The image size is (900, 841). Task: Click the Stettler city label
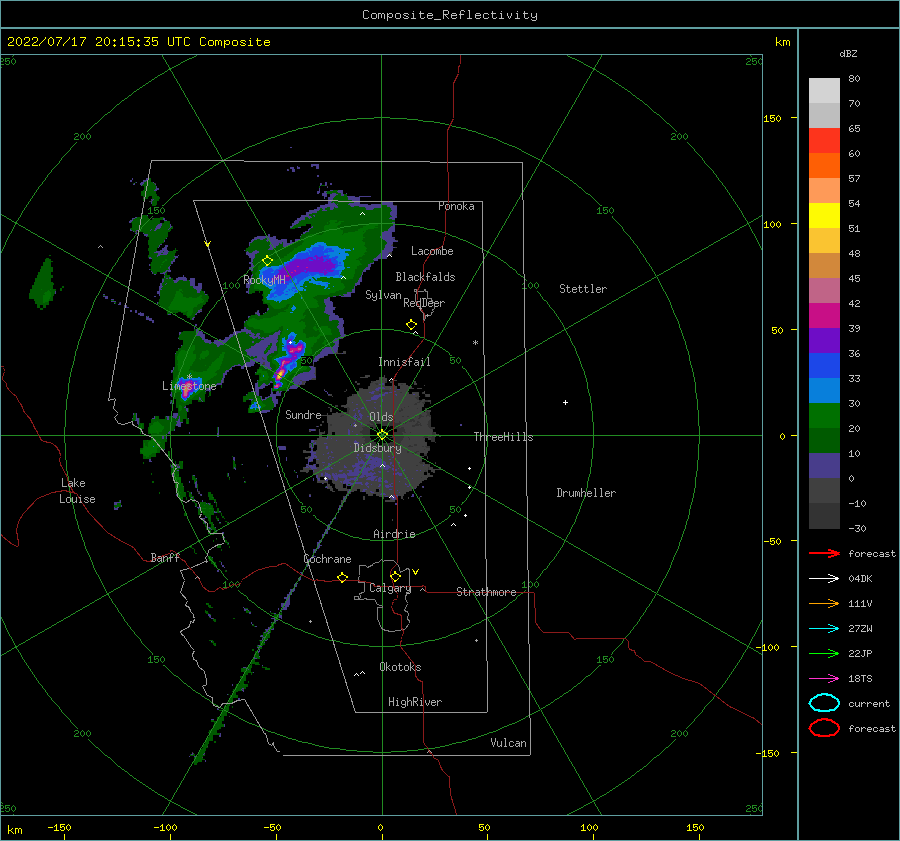[583, 289]
